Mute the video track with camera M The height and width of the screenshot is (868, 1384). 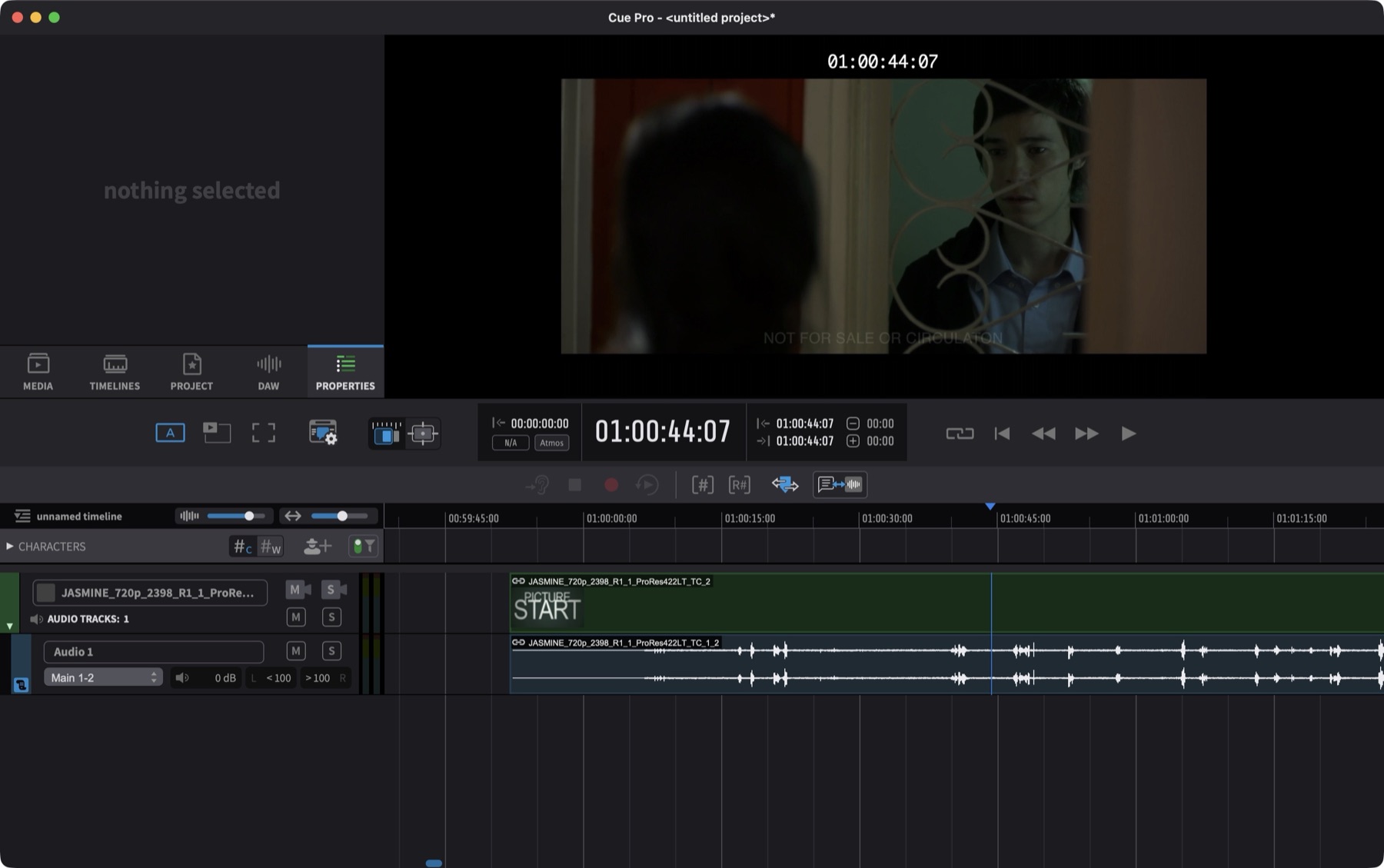(x=298, y=590)
